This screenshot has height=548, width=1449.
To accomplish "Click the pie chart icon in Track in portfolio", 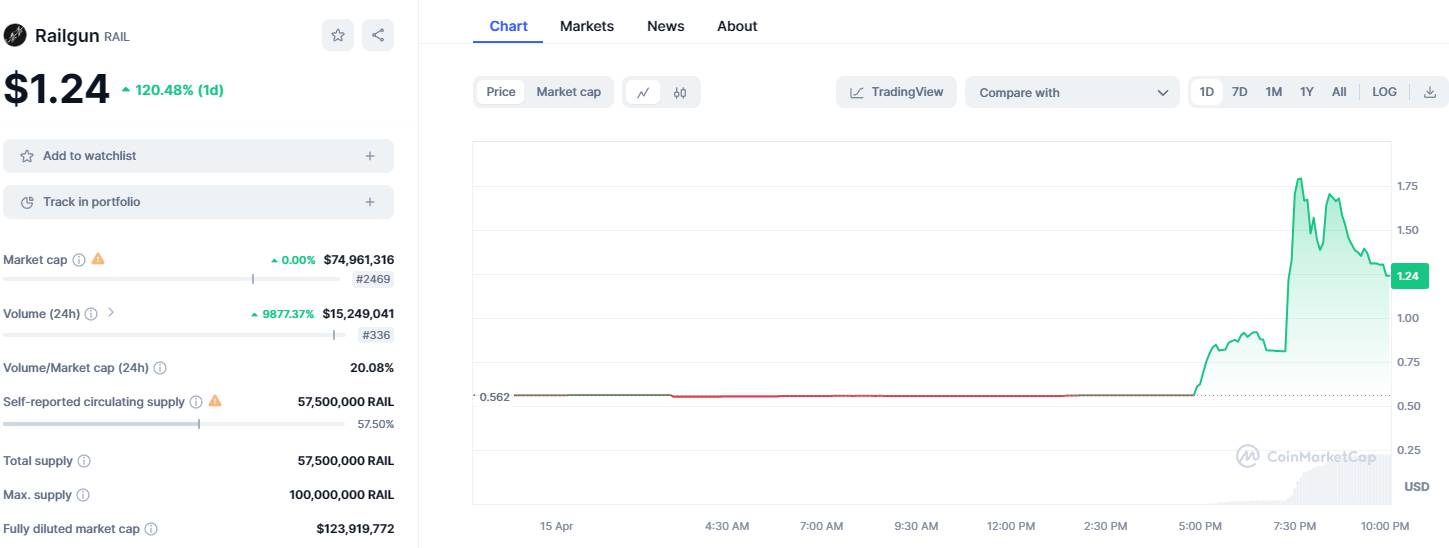I will point(27,202).
